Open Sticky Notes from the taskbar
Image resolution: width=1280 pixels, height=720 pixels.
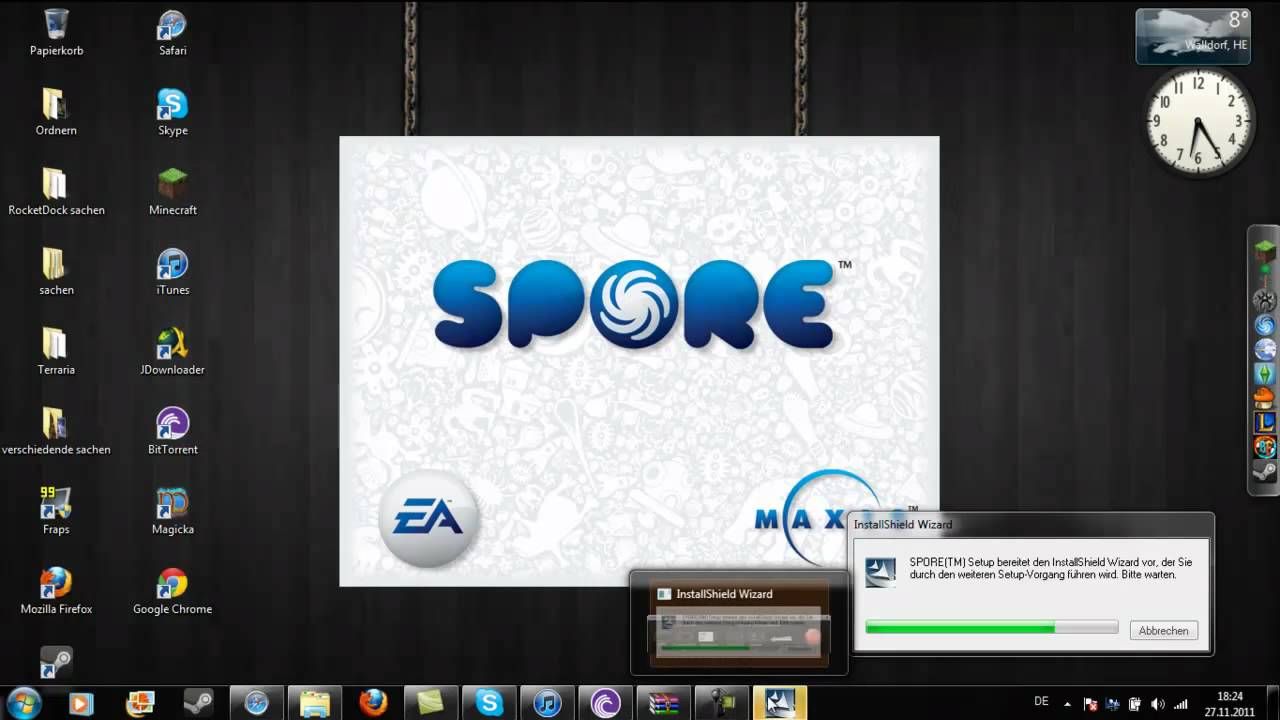click(x=431, y=703)
